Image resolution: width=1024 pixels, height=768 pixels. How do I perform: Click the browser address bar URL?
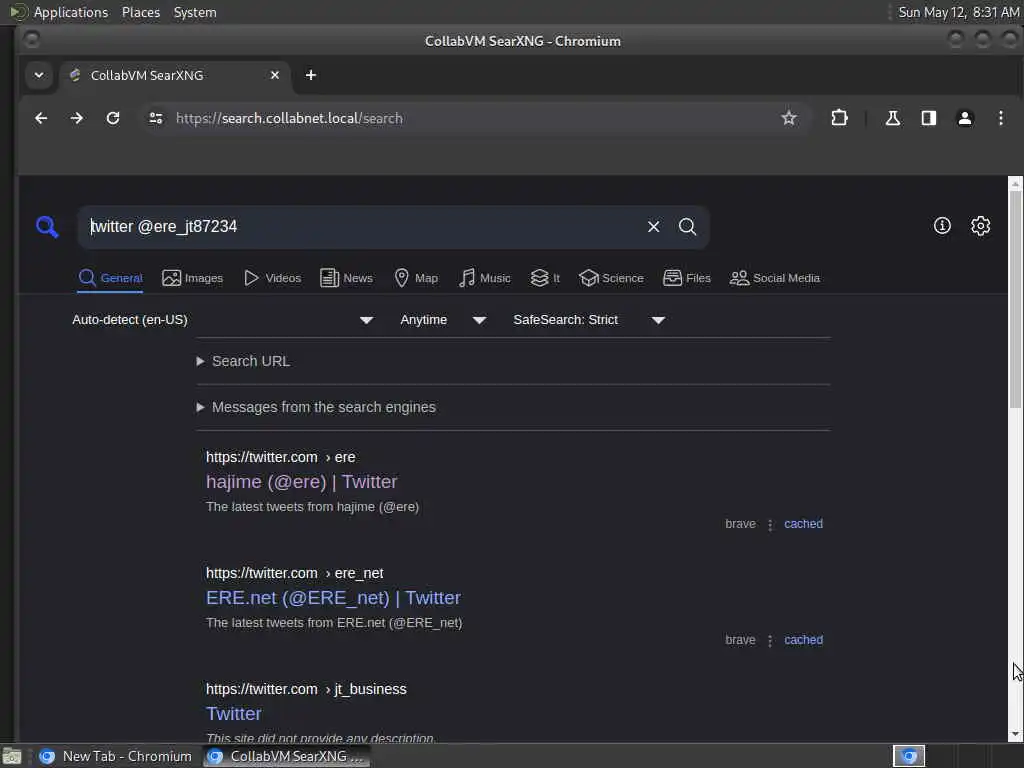coord(289,118)
